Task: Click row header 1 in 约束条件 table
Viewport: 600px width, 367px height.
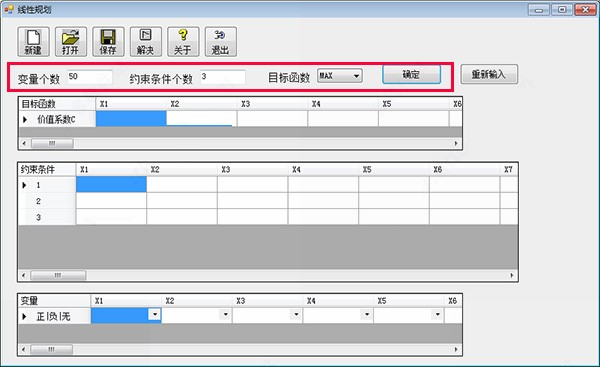Action: tap(47, 185)
